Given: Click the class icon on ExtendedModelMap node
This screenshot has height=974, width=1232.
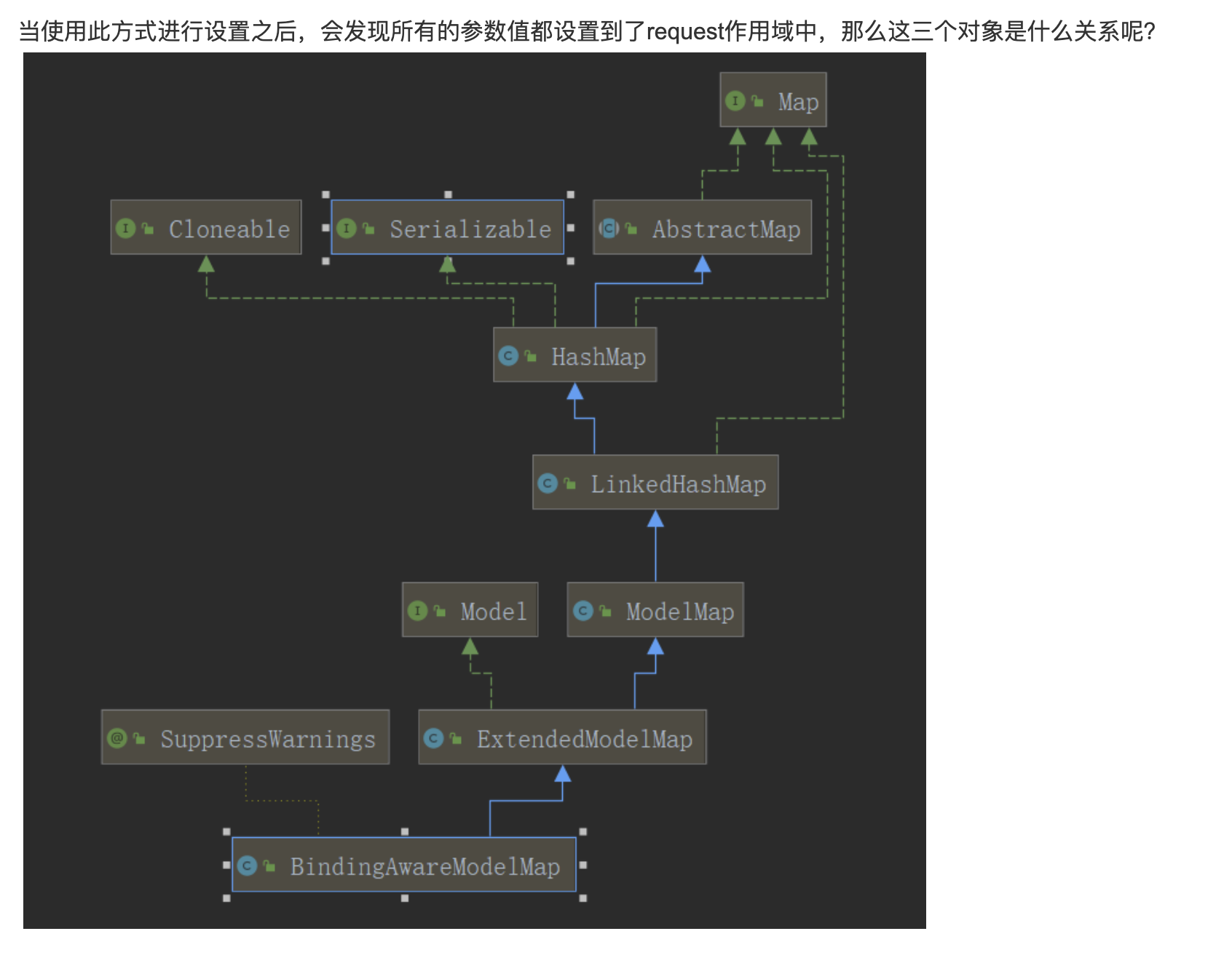Looking at the screenshot, I should tap(433, 738).
